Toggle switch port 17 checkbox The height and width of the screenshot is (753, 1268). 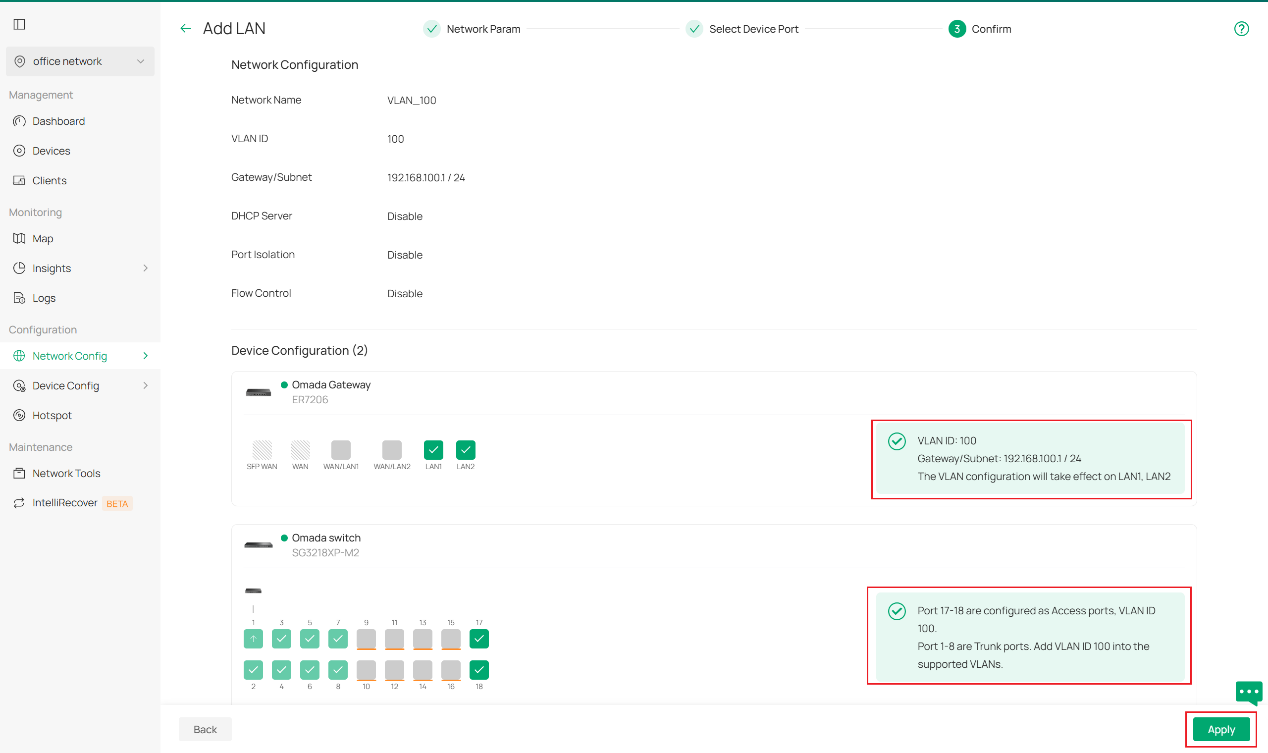point(479,639)
